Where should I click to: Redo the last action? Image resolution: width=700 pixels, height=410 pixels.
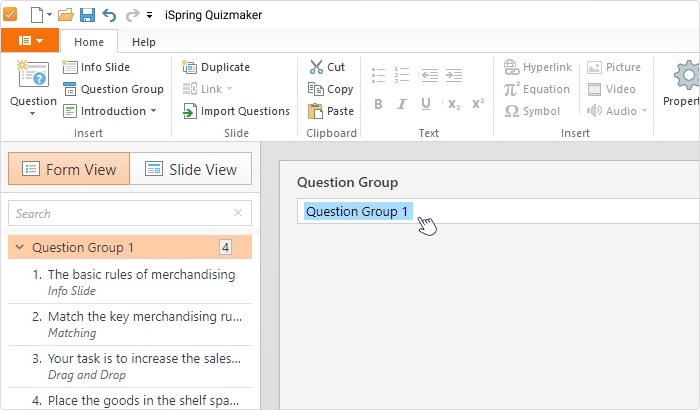(132, 15)
